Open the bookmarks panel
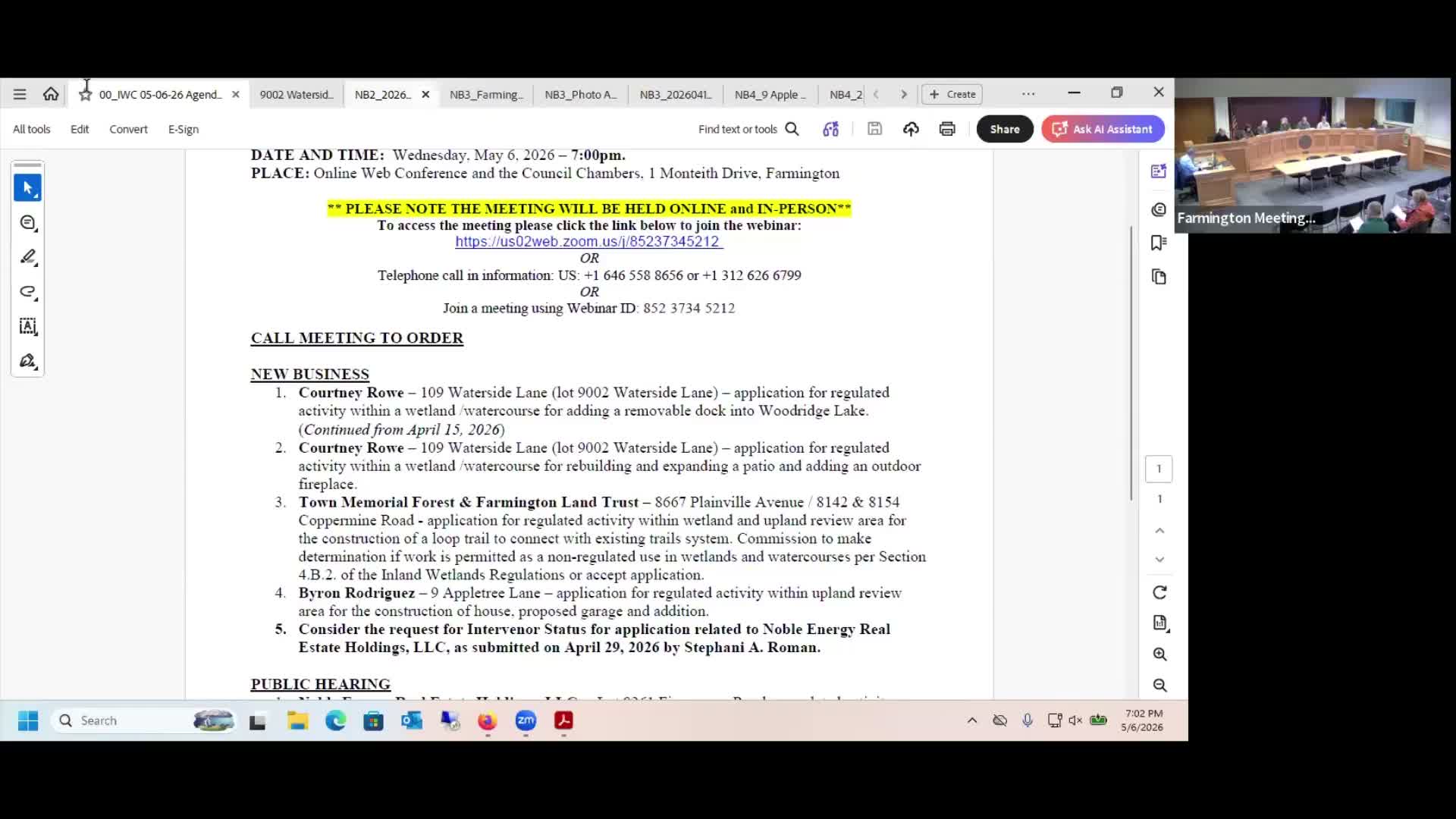The image size is (1456, 819). [x=1159, y=243]
